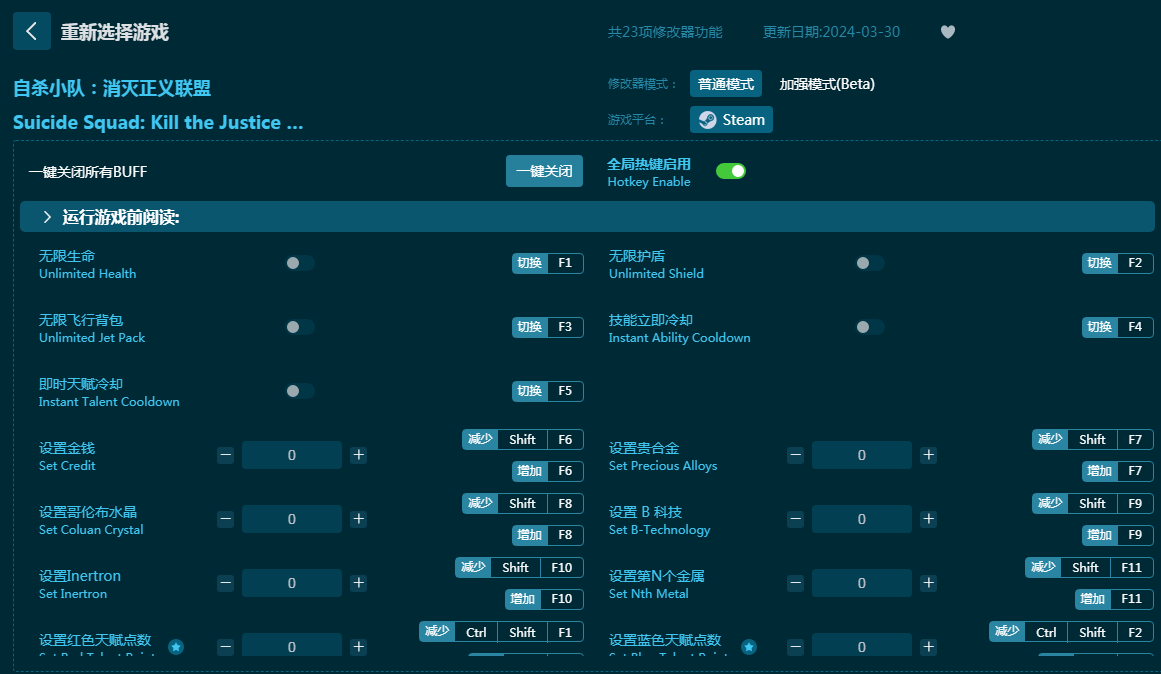Click the Set Credit value field
The height and width of the screenshot is (674, 1161).
(x=292, y=455)
